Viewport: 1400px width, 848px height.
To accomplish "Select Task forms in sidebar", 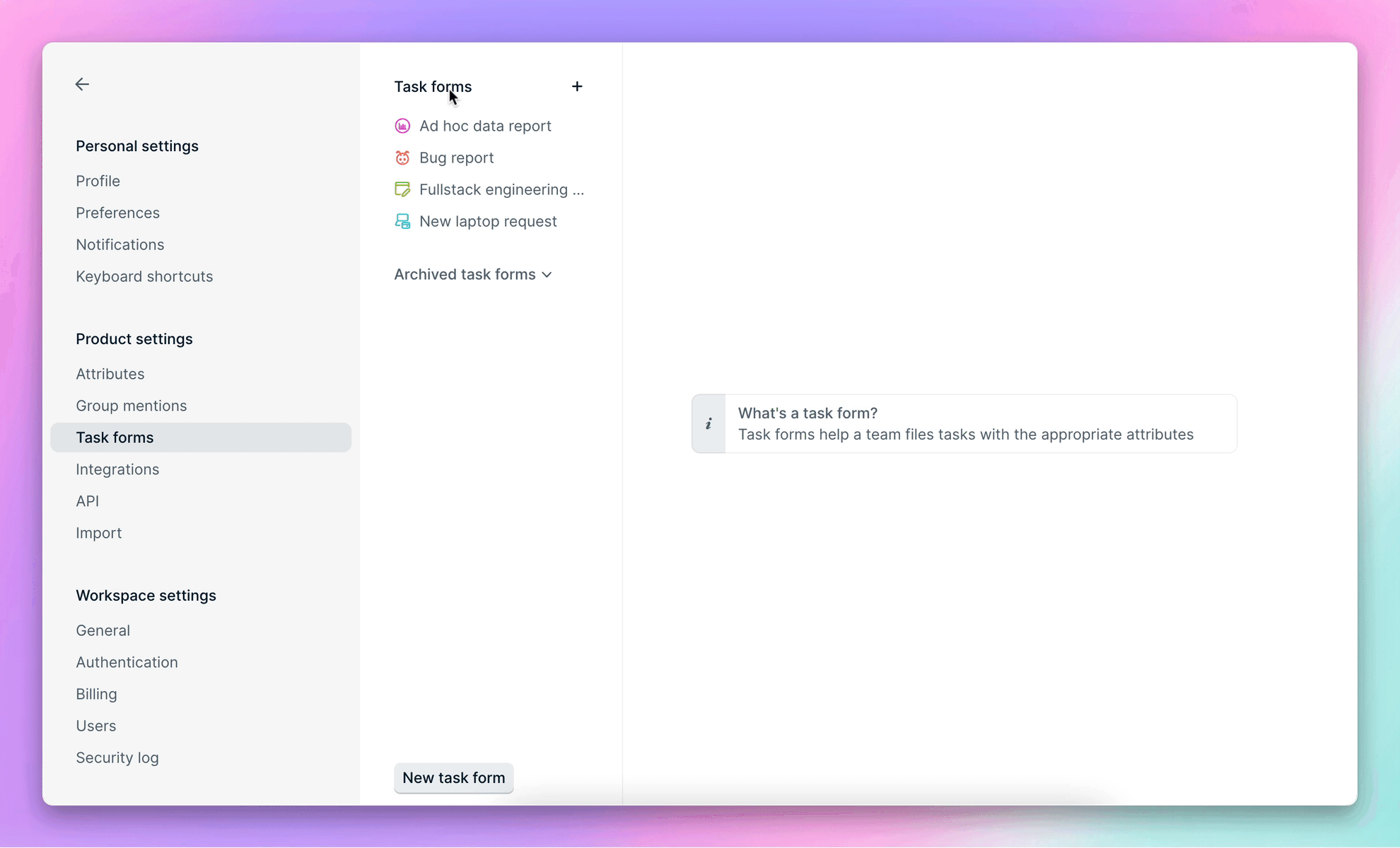I will click(x=201, y=437).
